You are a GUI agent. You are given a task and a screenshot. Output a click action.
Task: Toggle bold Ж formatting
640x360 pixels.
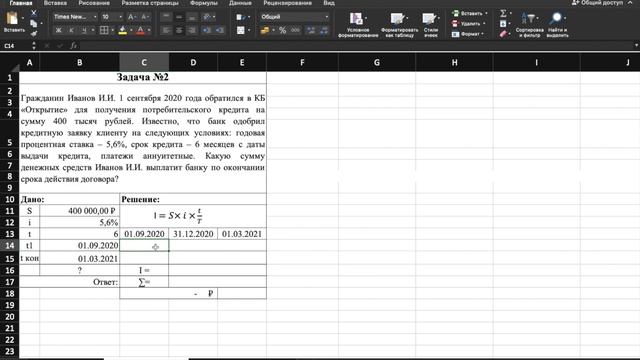tap(58, 30)
